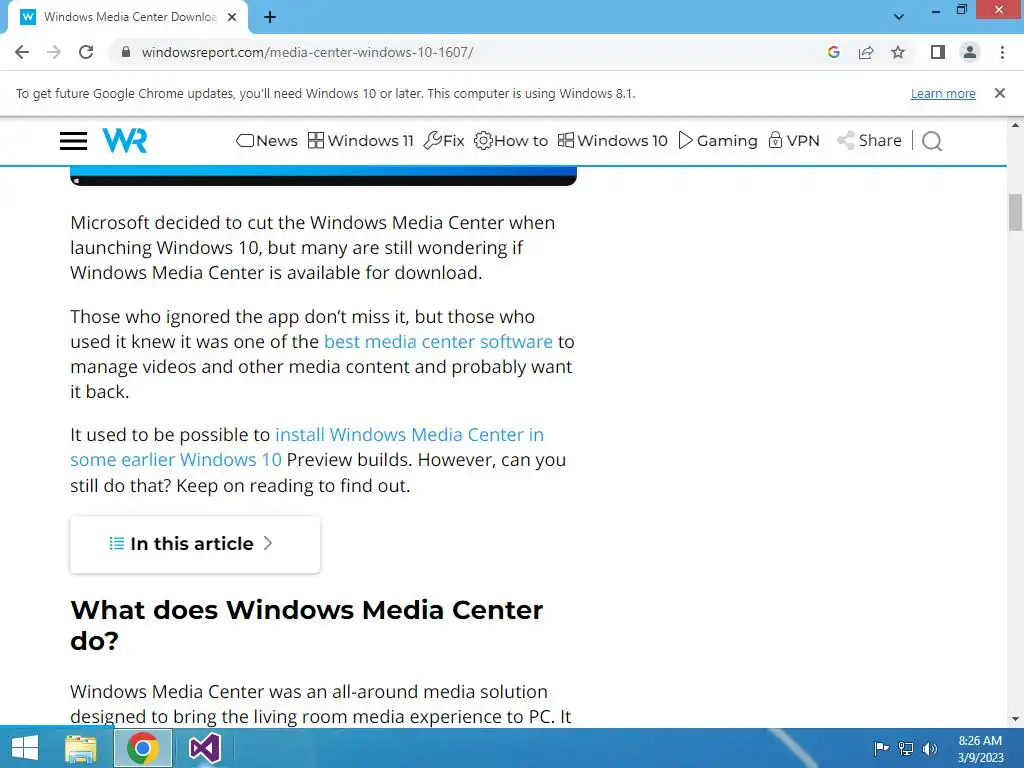Open the Action Center flag icon
The image size is (1024, 768).
881,748
